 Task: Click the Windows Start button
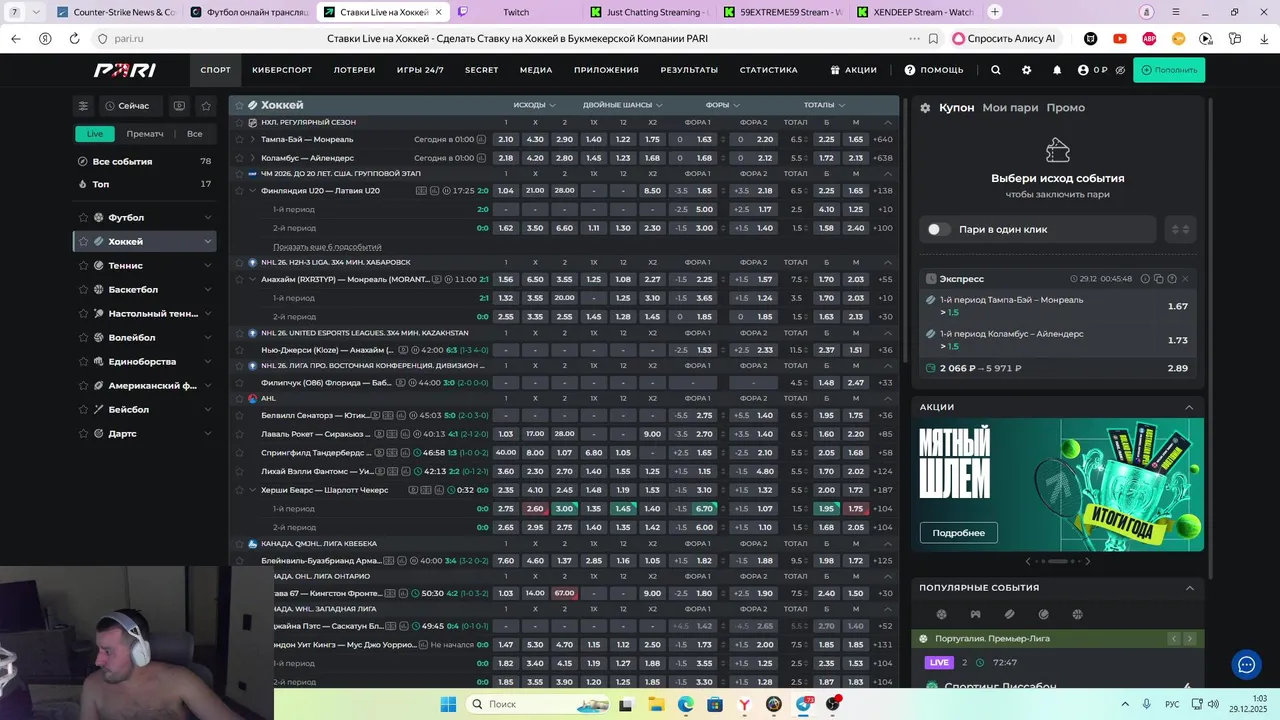click(x=447, y=704)
